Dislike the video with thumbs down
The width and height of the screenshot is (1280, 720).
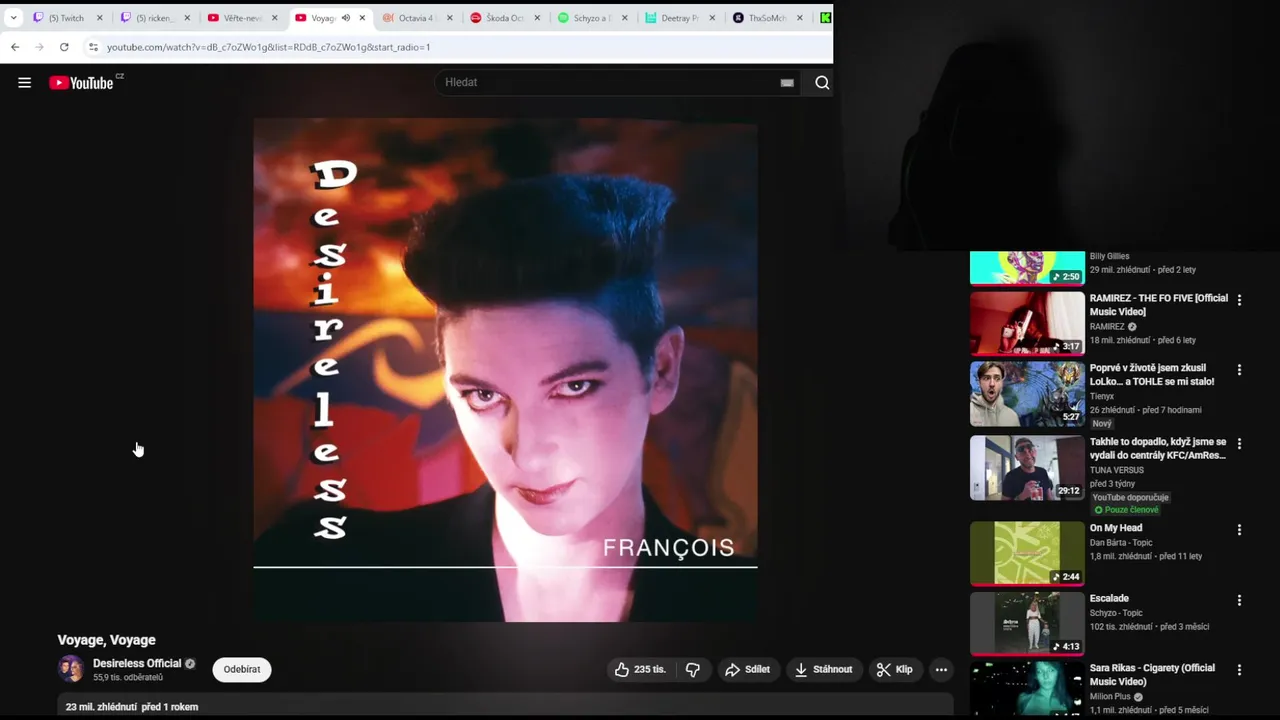pos(693,670)
